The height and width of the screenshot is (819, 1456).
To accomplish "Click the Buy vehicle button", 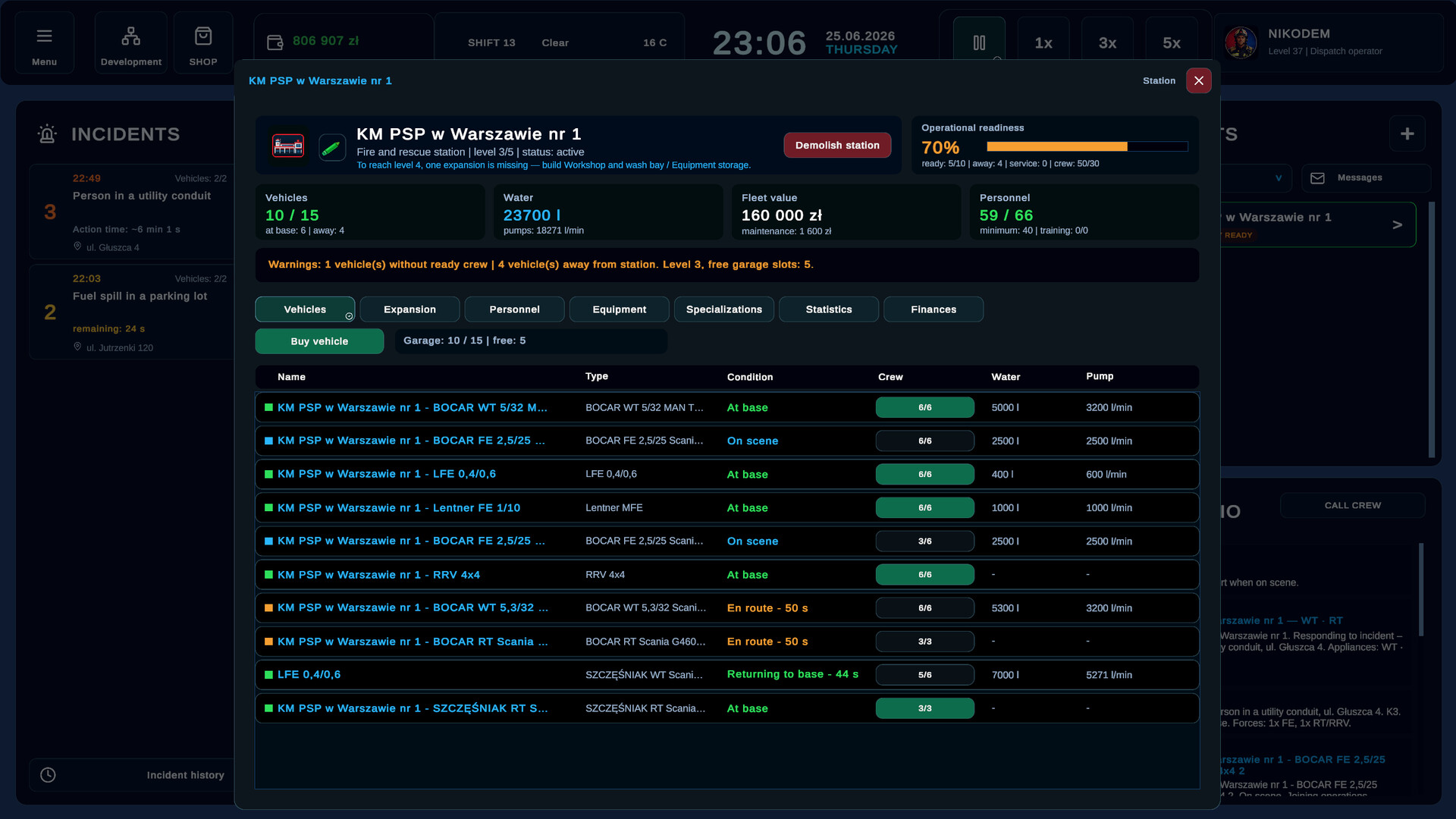I will pyautogui.click(x=319, y=341).
